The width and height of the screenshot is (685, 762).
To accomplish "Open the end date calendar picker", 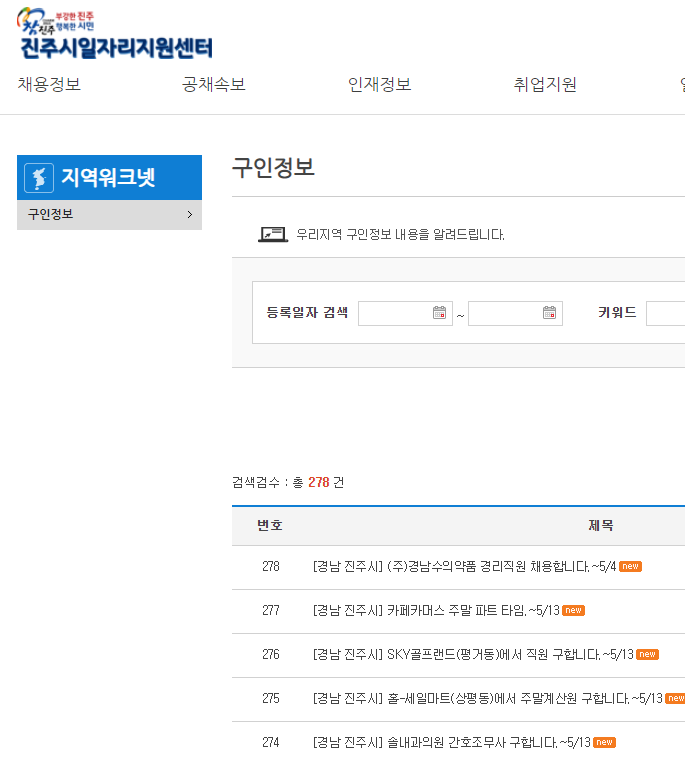I will (x=549, y=312).
